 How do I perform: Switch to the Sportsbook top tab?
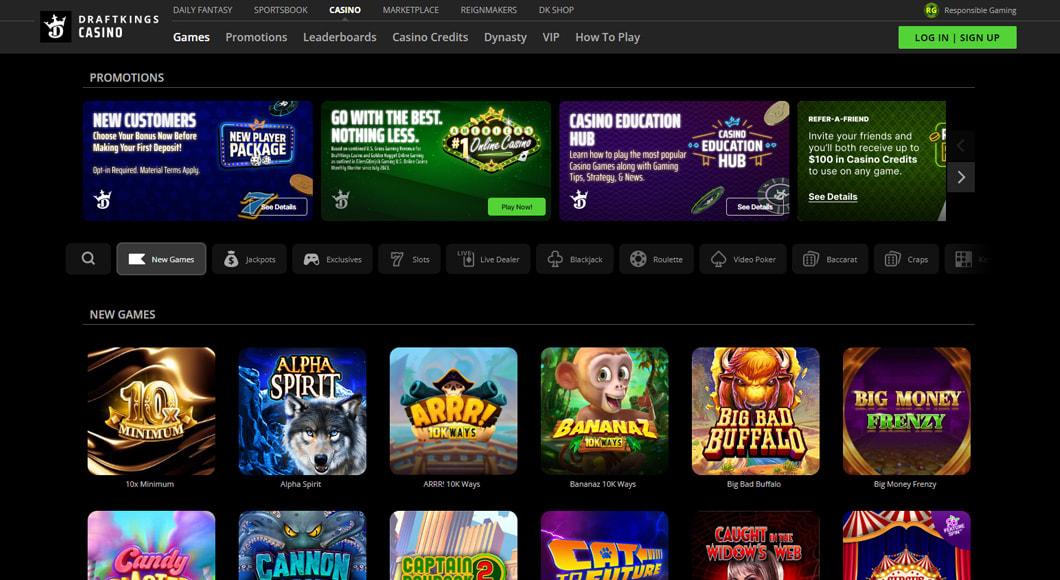[x=280, y=10]
